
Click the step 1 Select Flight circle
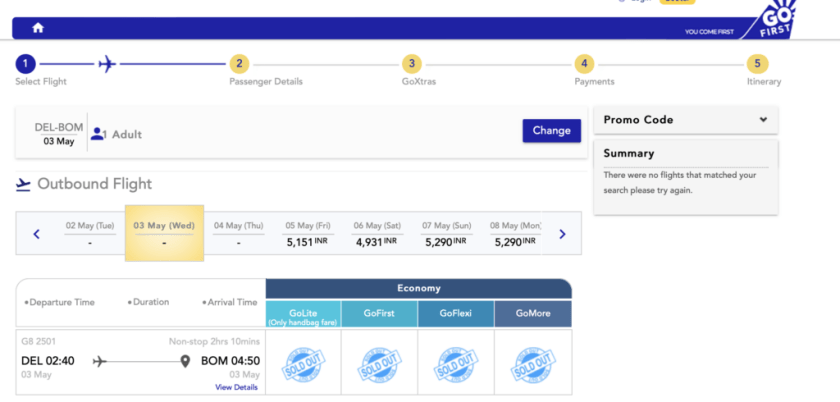pos(25,64)
